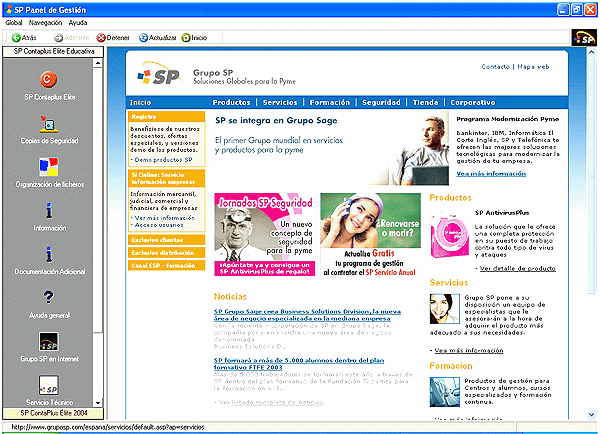
Task: Click Si Online Servicio información empresas heading
Action: 166,178
